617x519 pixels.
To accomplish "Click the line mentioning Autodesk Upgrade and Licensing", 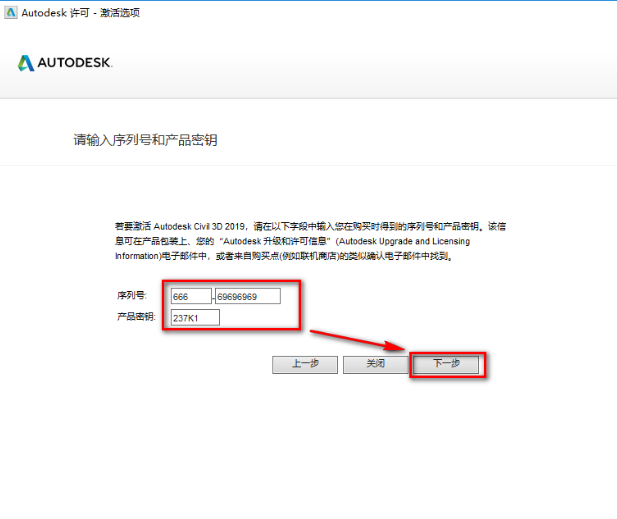I will [292, 241].
